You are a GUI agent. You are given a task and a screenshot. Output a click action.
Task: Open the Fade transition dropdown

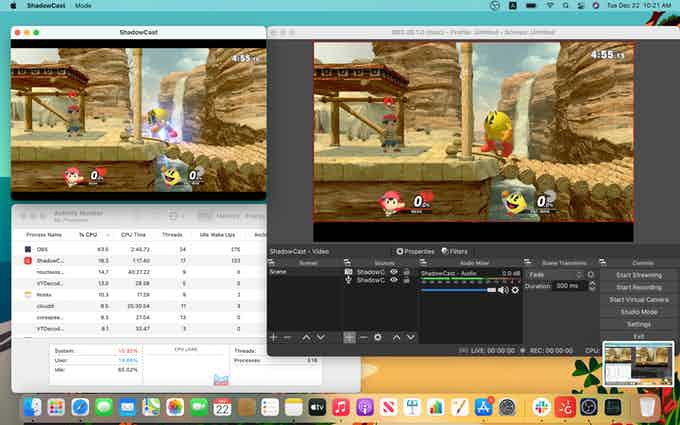pyautogui.click(x=556, y=275)
